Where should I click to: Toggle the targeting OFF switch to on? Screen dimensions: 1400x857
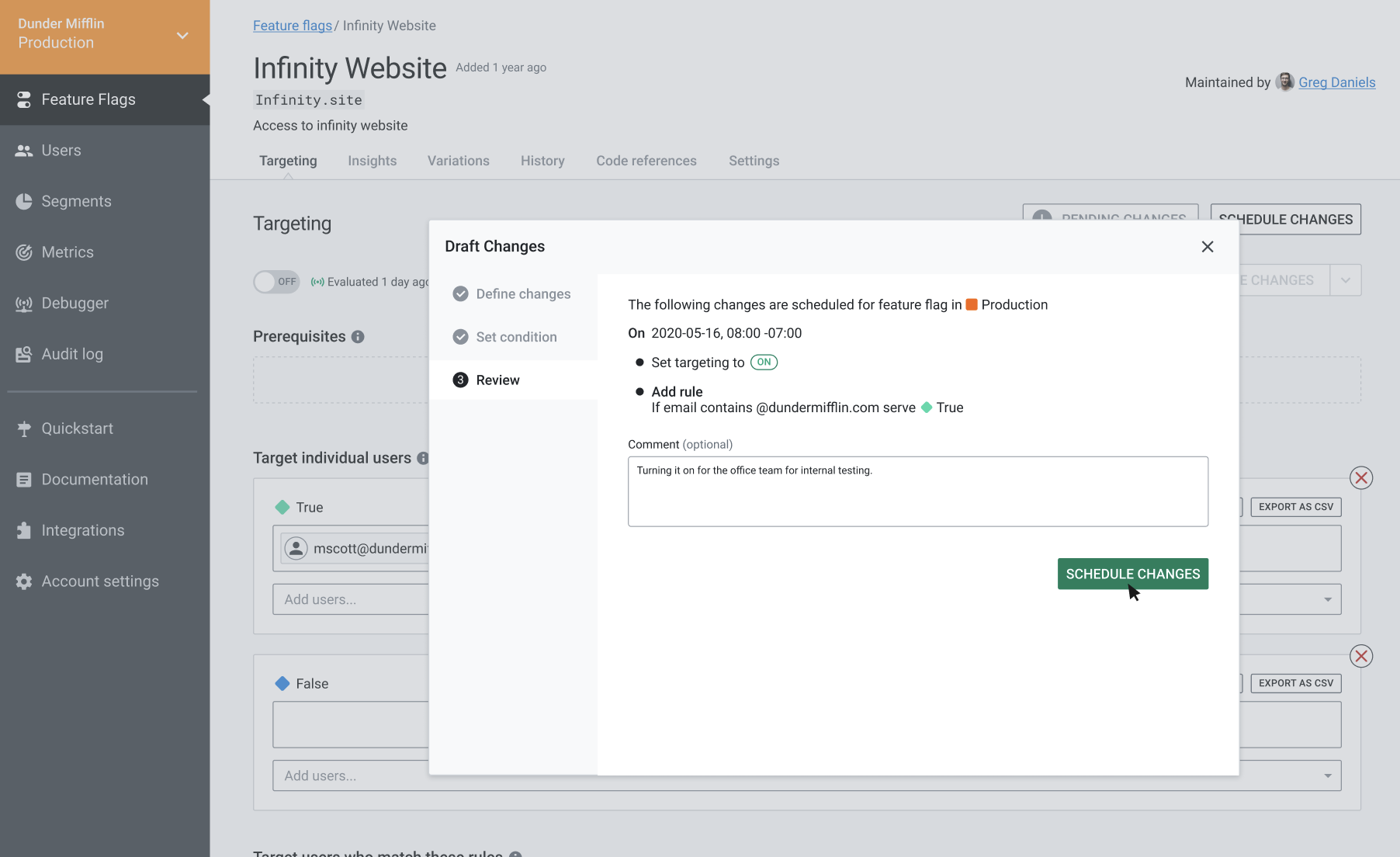(x=275, y=282)
